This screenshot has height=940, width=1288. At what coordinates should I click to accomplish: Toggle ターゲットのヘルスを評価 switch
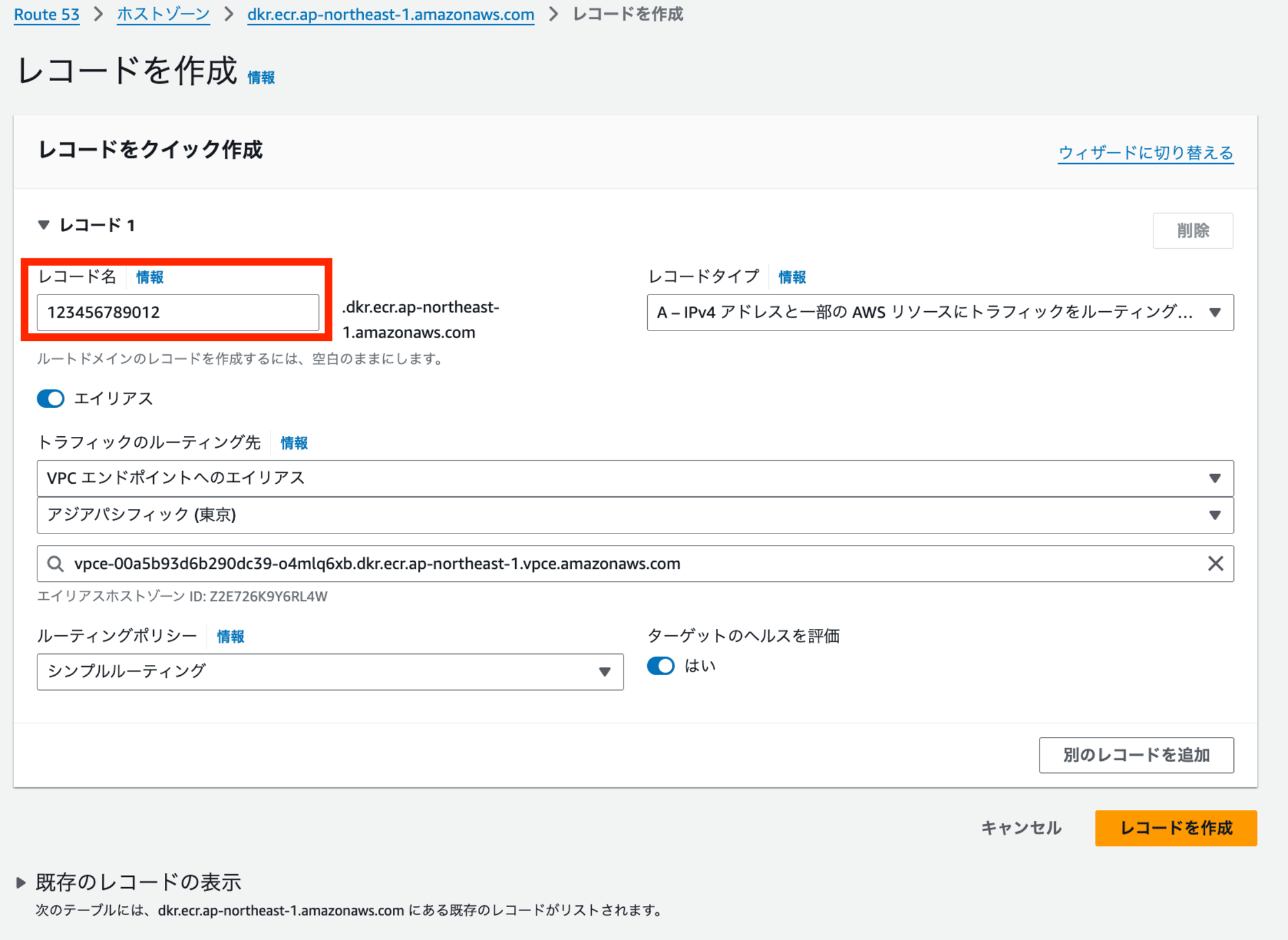pos(661,666)
